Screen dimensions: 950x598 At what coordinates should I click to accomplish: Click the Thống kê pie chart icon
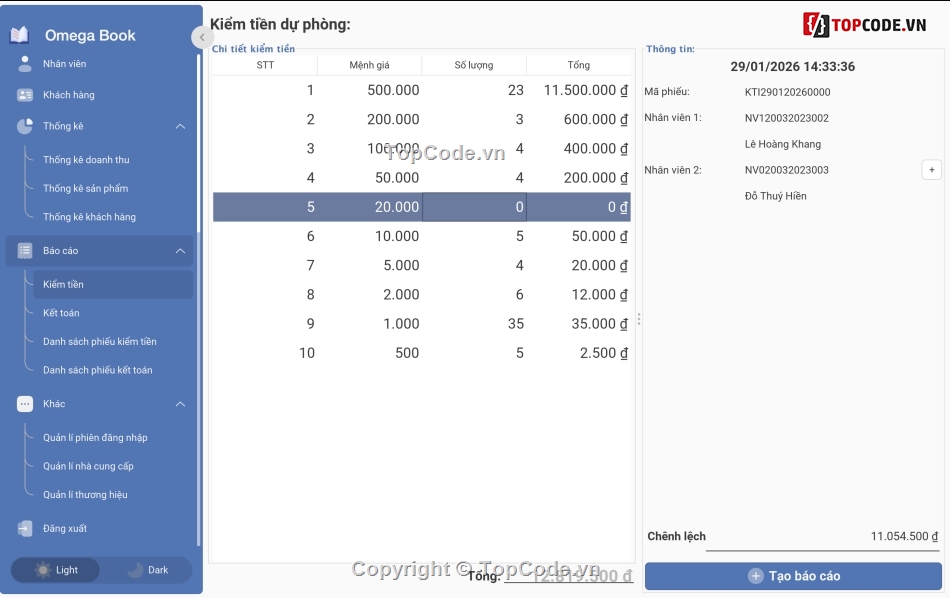25,126
